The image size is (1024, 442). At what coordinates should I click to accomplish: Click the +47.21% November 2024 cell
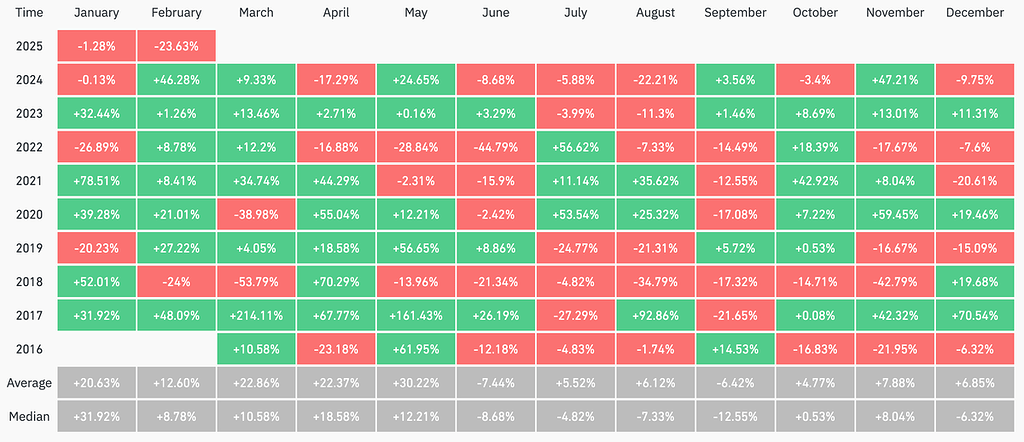894,81
